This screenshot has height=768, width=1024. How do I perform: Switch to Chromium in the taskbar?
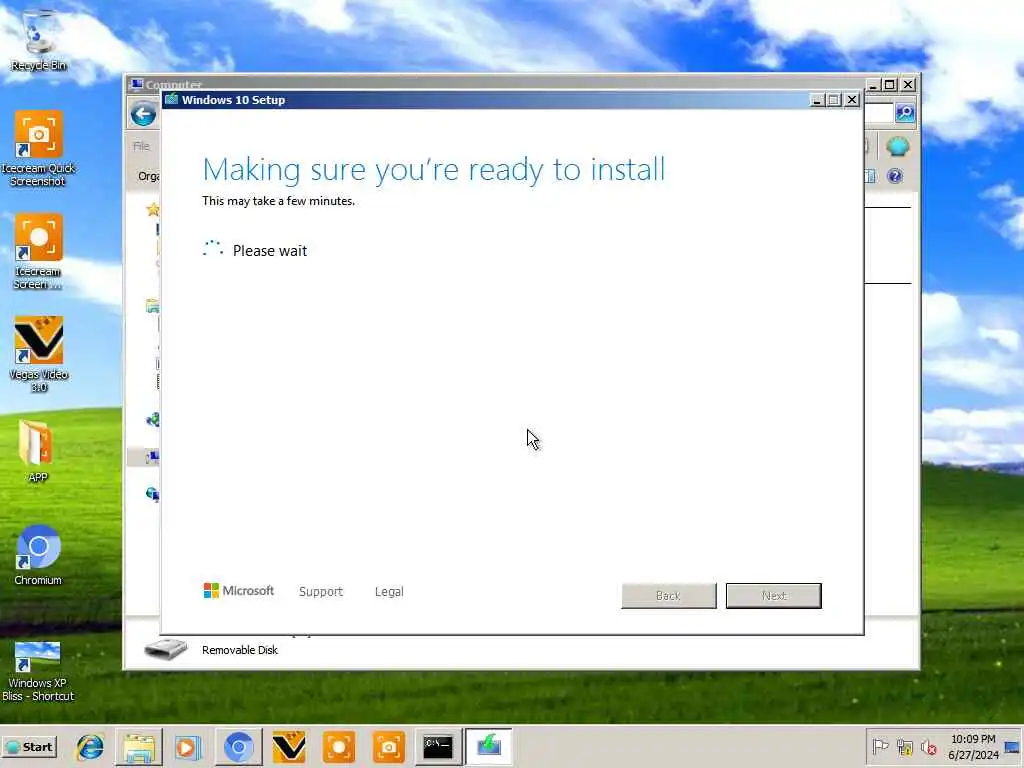(x=238, y=746)
